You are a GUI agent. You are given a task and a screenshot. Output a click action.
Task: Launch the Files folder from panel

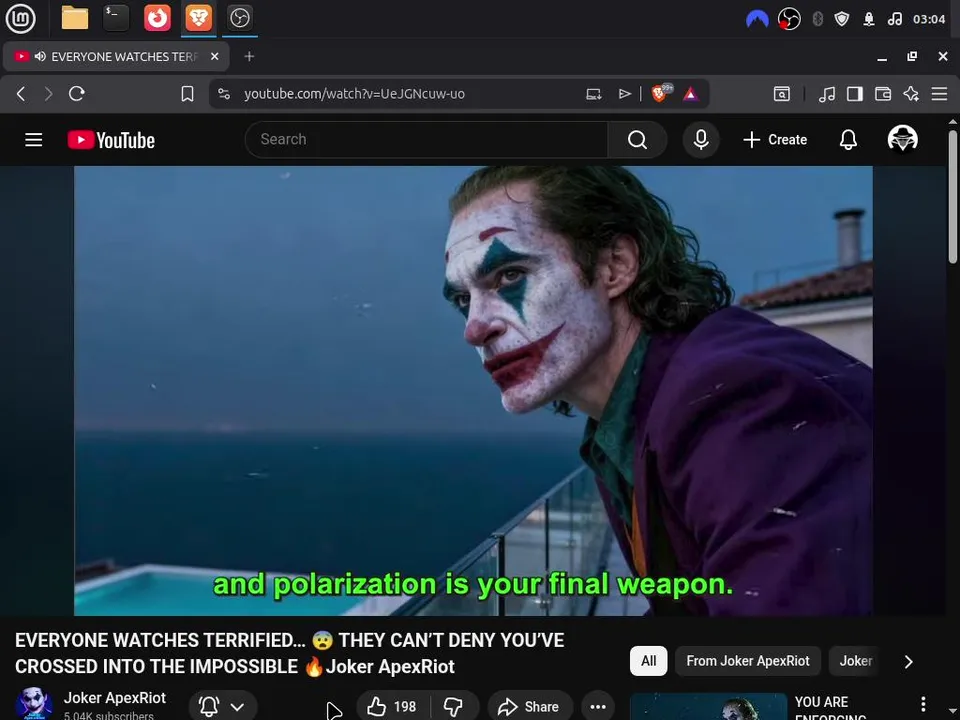75,18
